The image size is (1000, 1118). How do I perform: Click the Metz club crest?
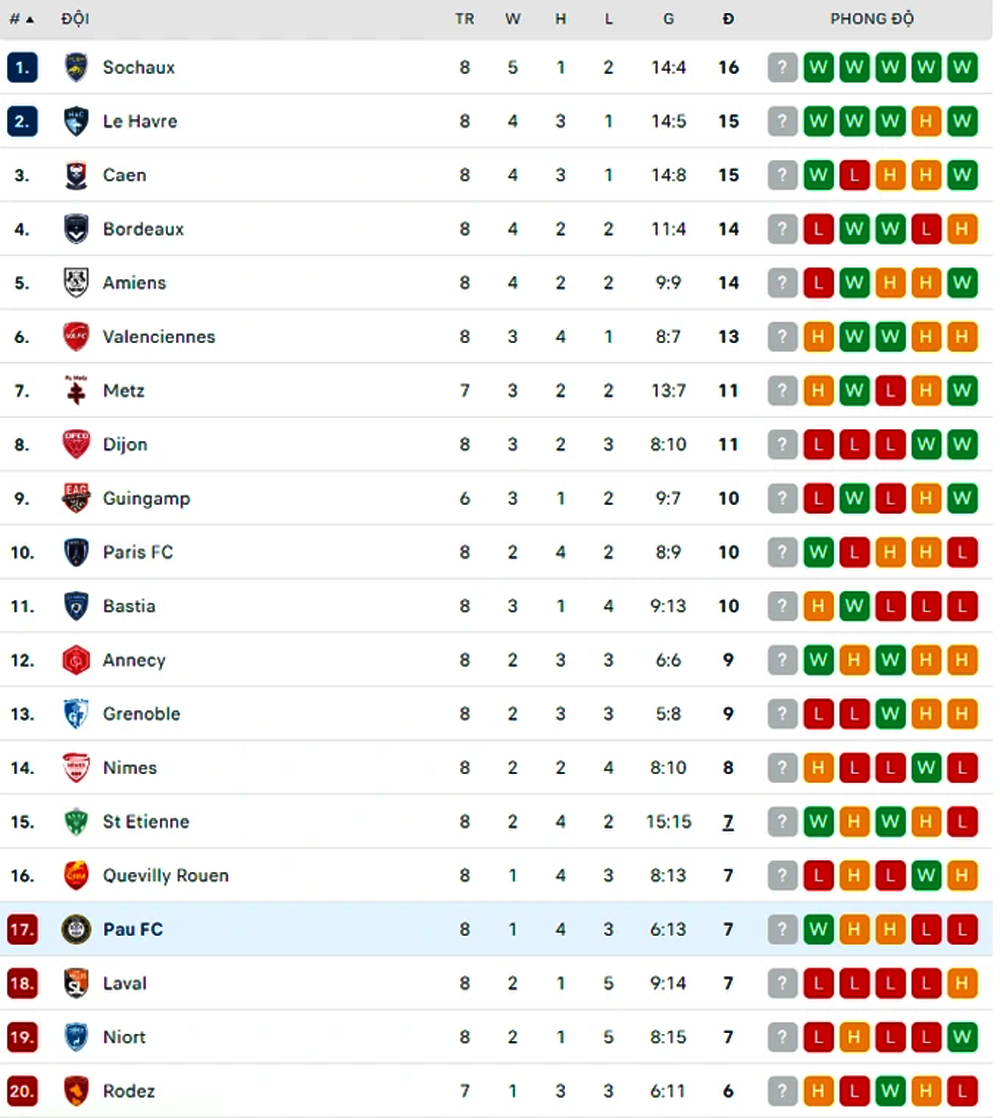[x=76, y=391]
